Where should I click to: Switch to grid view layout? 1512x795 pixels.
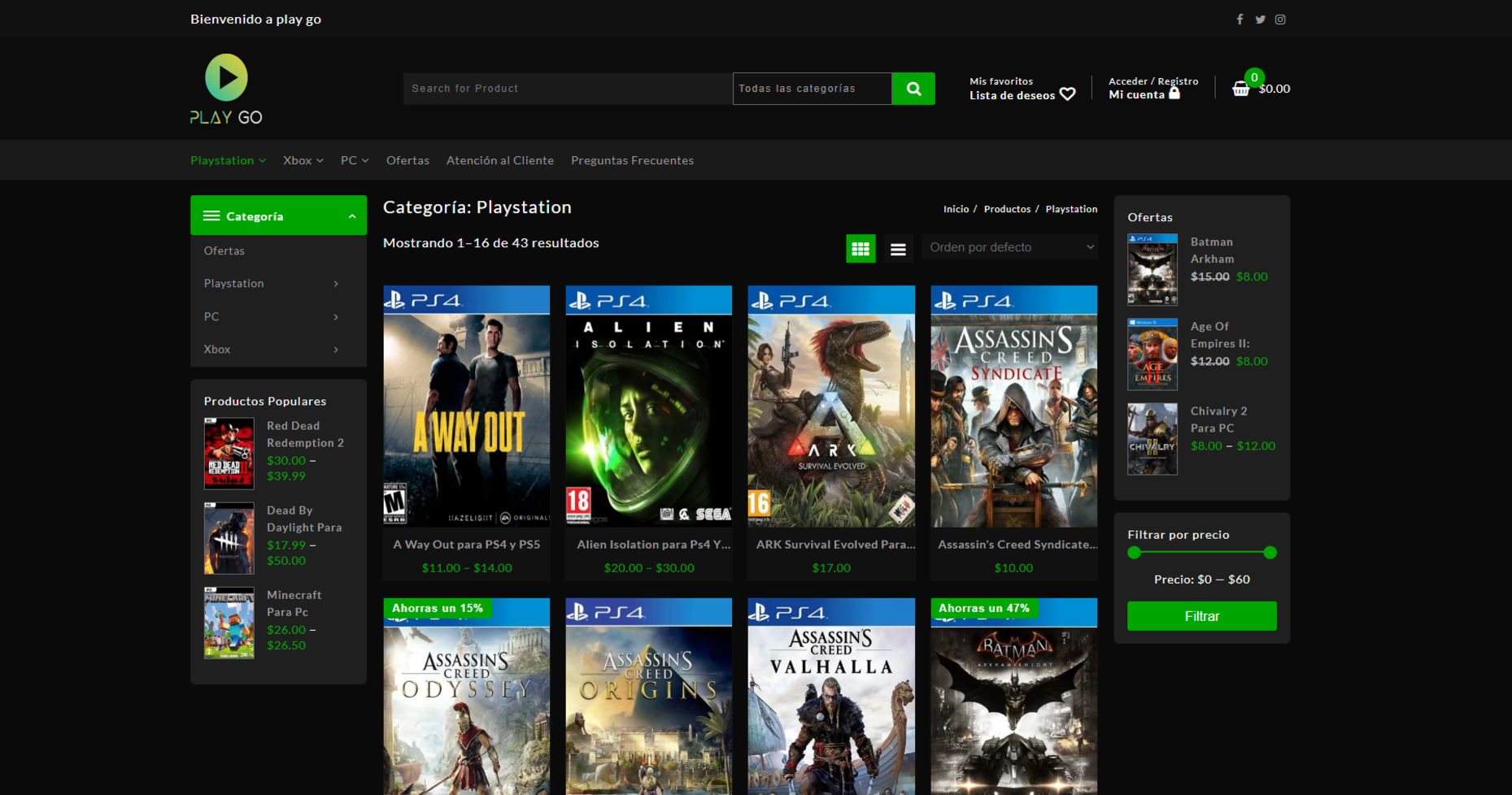861,249
